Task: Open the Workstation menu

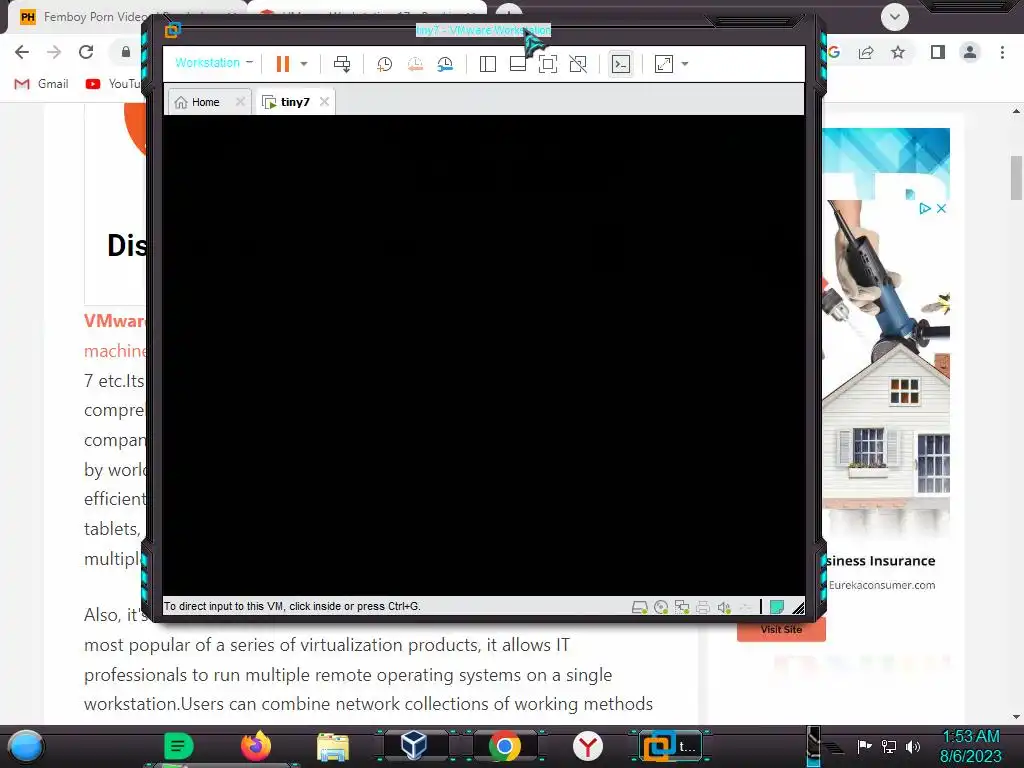Action: pyautogui.click(x=214, y=63)
